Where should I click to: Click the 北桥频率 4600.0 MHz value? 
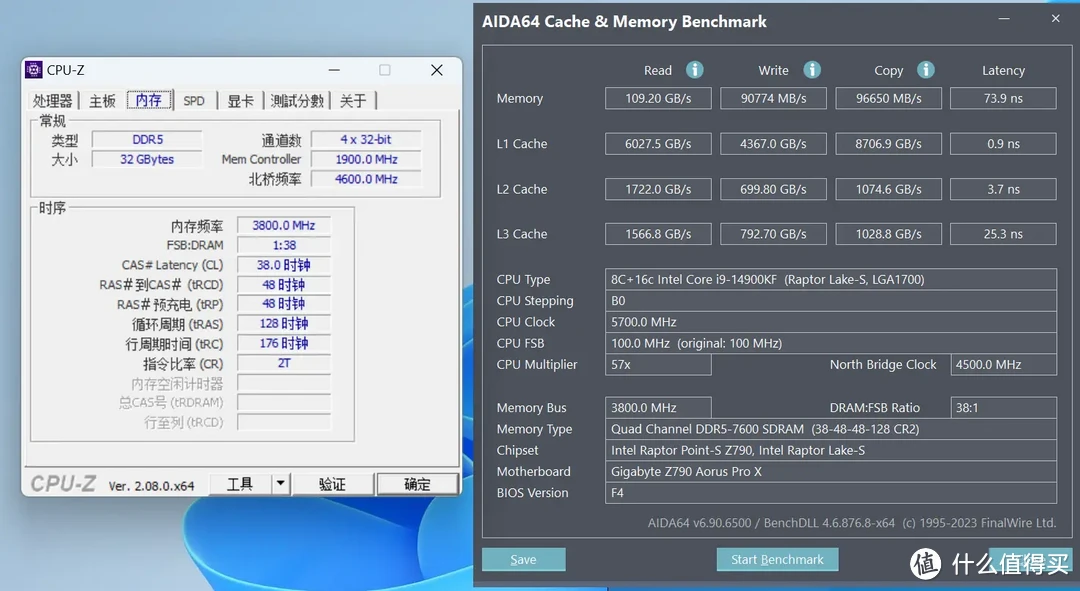pyautogui.click(x=366, y=180)
